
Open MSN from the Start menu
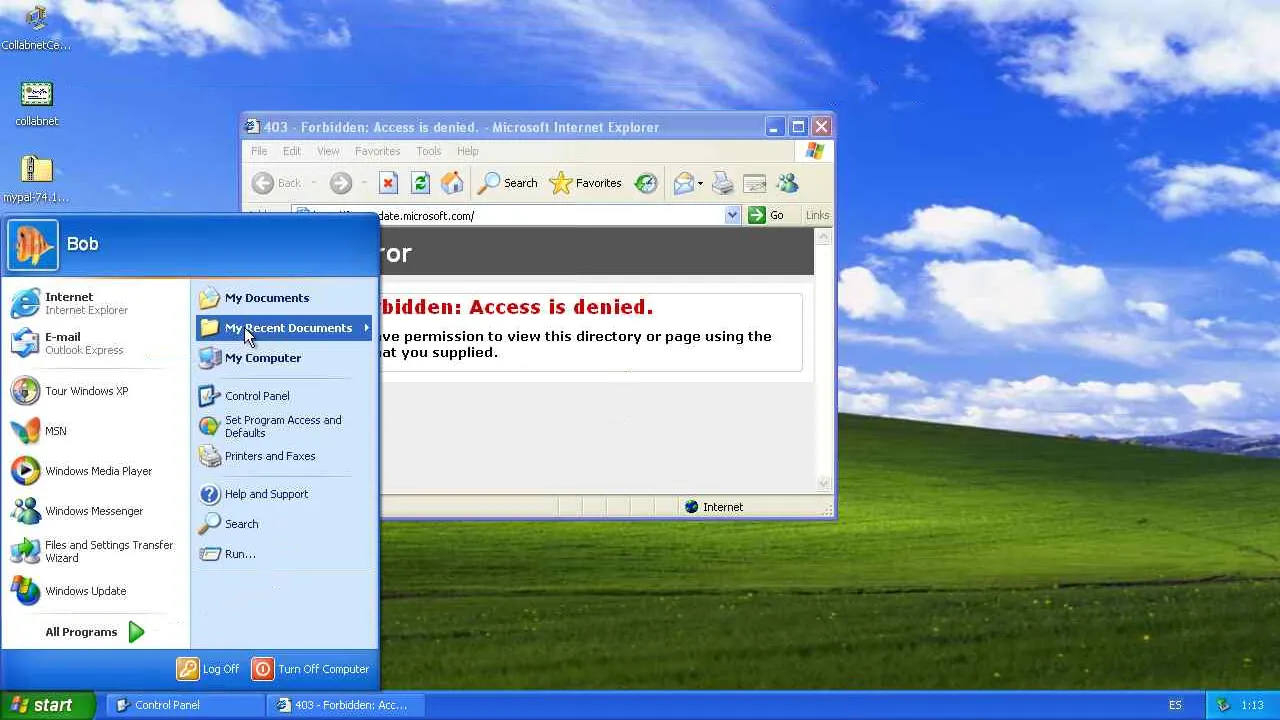[x=96, y=431]
